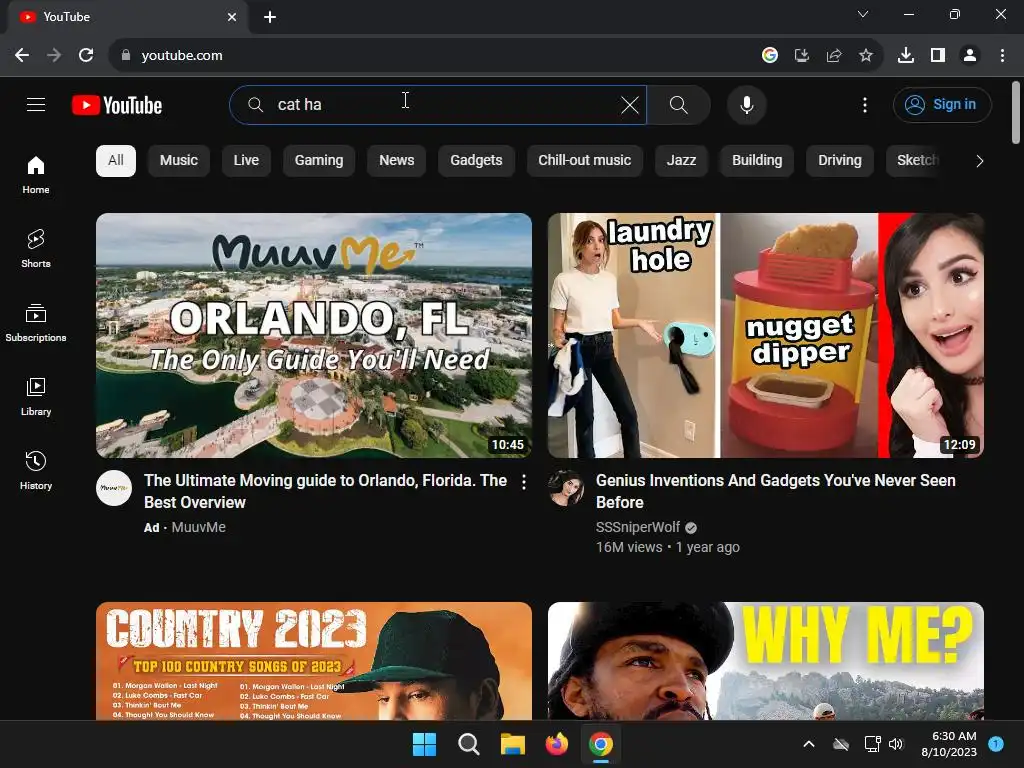Open the SSSniperWolf channel name
The height and width of the screenshot is (768, 1024).
click(x=637, y=527)
